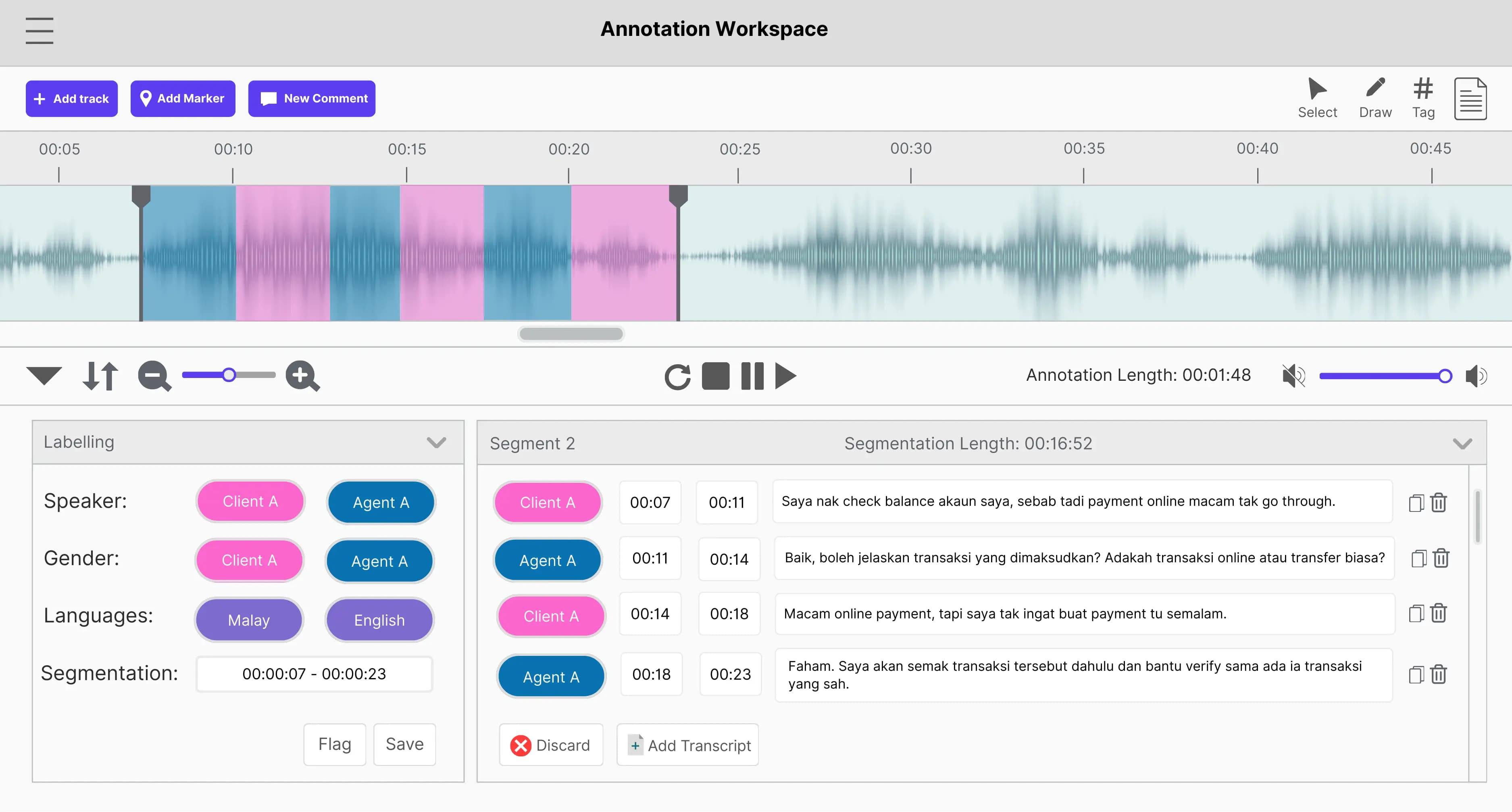
Task: Click the sort arrows icon
Action: (100, 376)
